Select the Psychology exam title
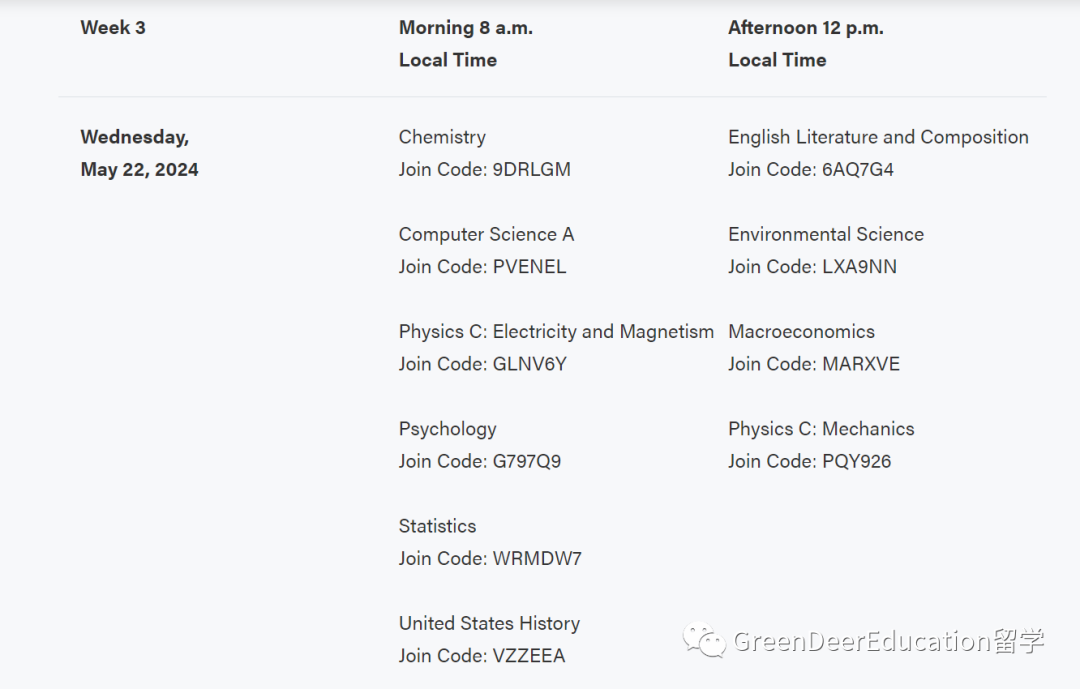 [447, 429]
